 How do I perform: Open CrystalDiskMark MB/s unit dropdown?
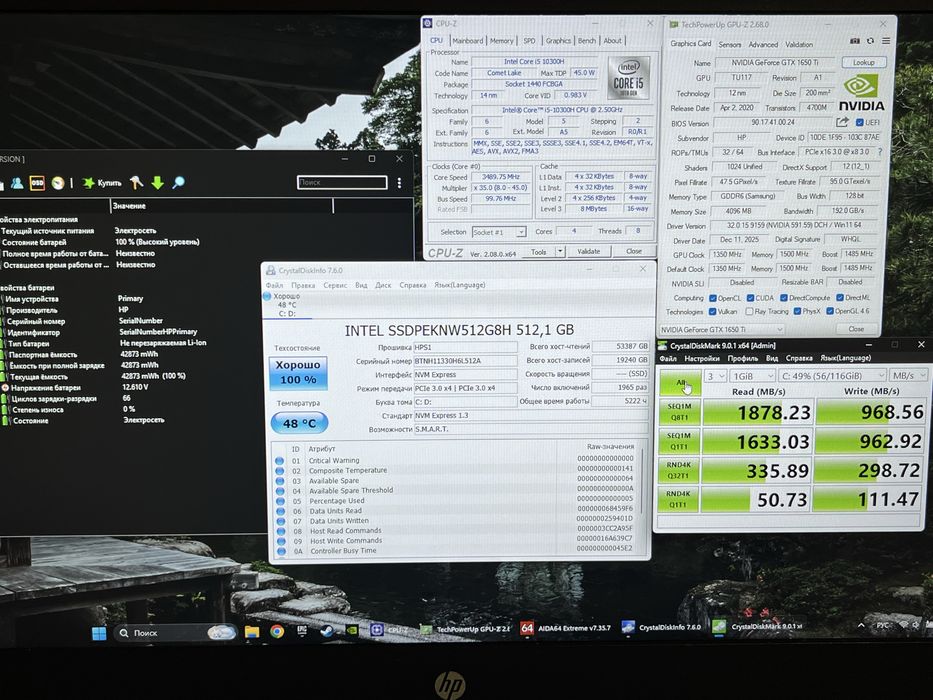[x=908, y=376]
